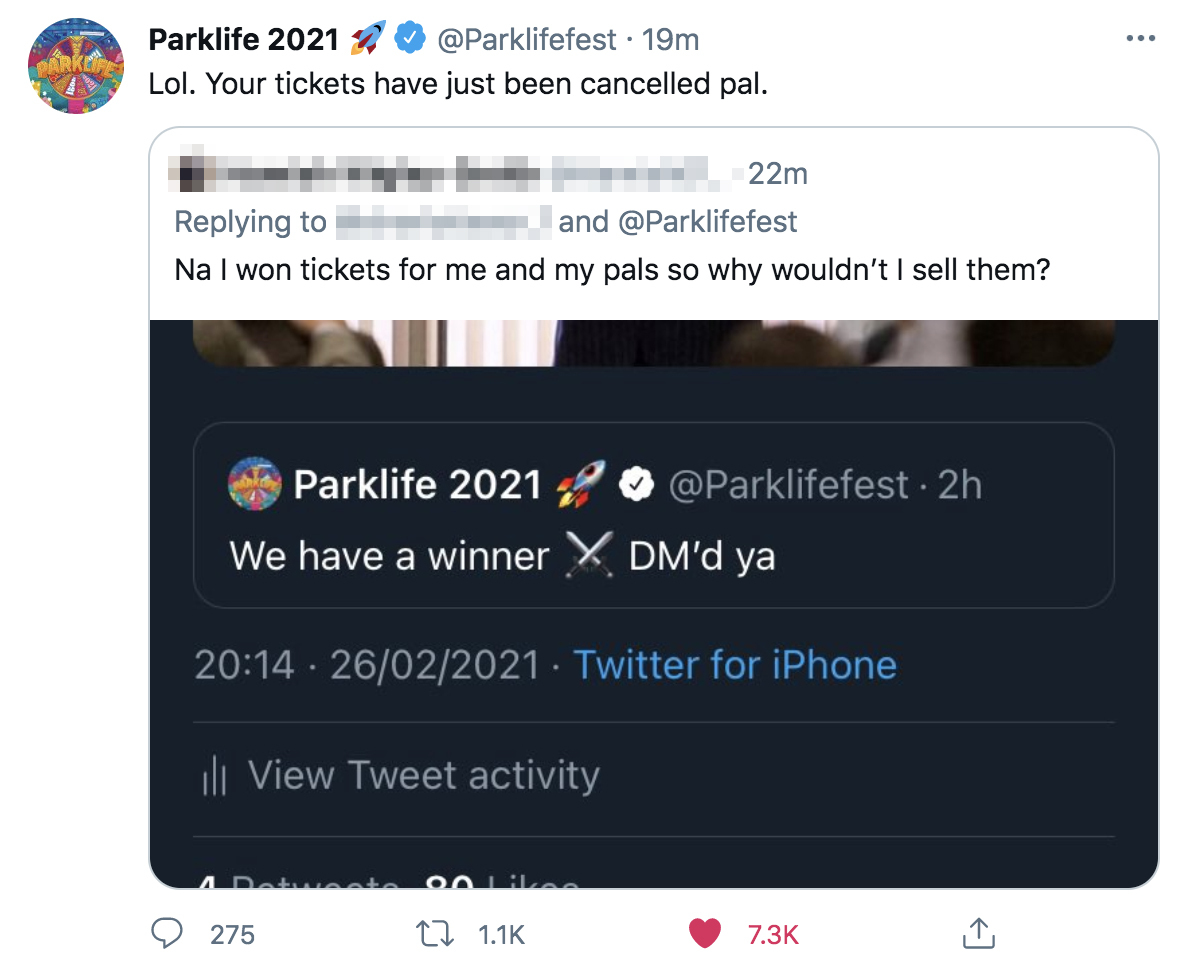The height and width of the screenshot is (968, 1190).
Task: Click the share upload icon
Action: (x=978, y=934)
